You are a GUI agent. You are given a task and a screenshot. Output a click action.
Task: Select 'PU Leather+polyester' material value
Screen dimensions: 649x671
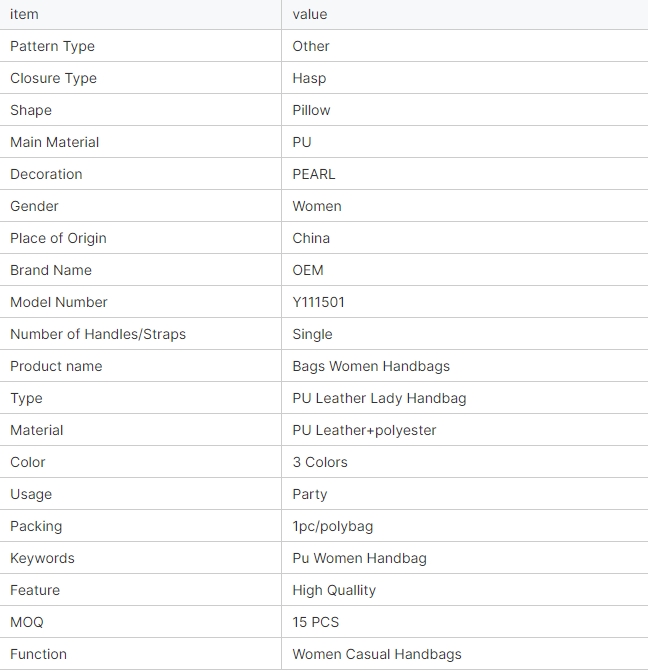[365, 431]
